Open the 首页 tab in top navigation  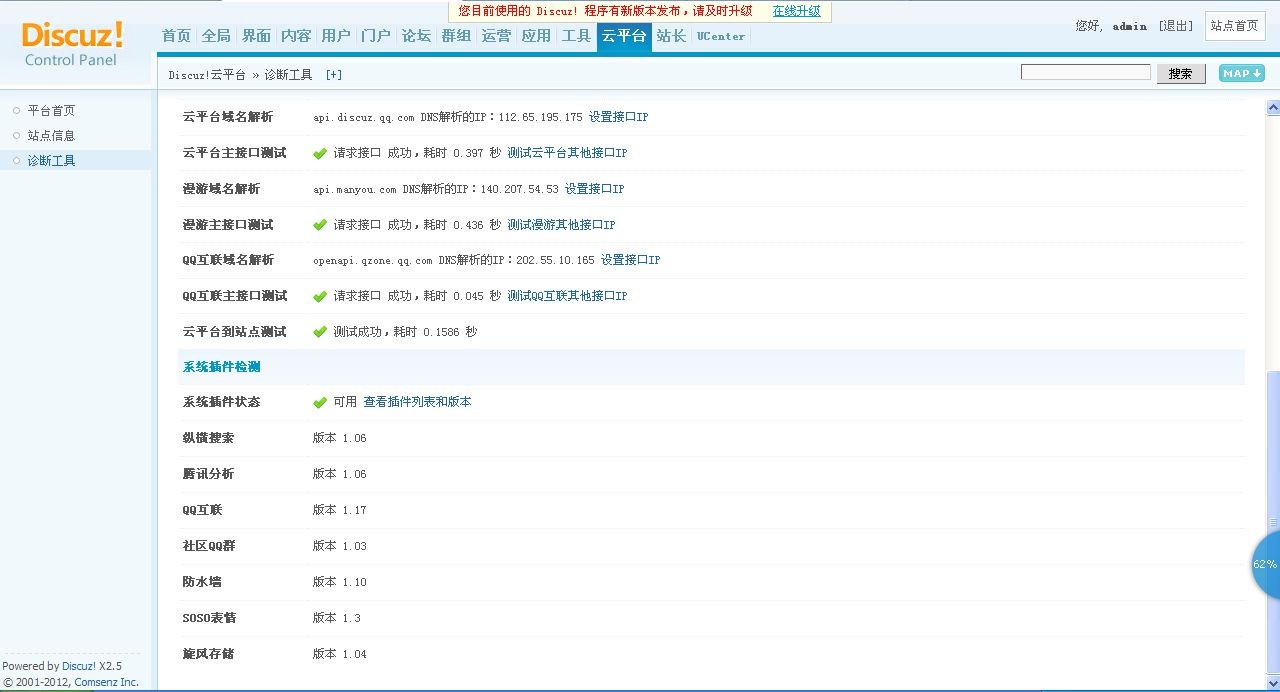176,36
